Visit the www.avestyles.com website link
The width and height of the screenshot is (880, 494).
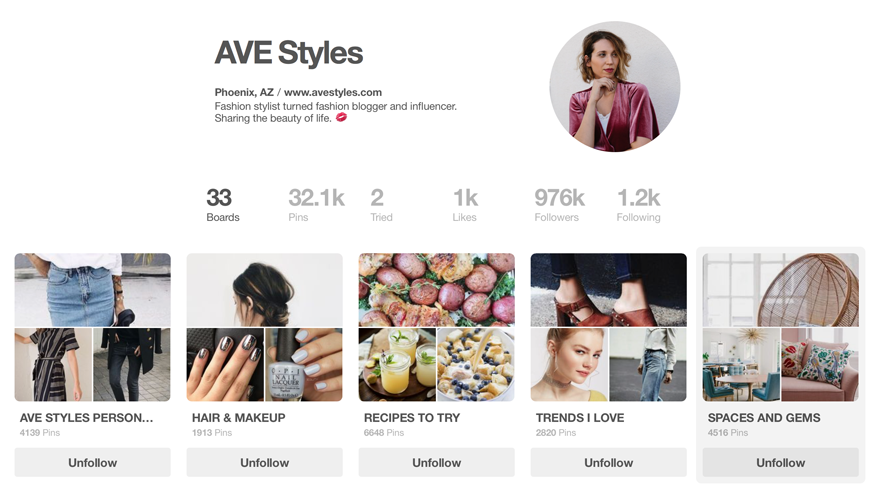point(333,92)
